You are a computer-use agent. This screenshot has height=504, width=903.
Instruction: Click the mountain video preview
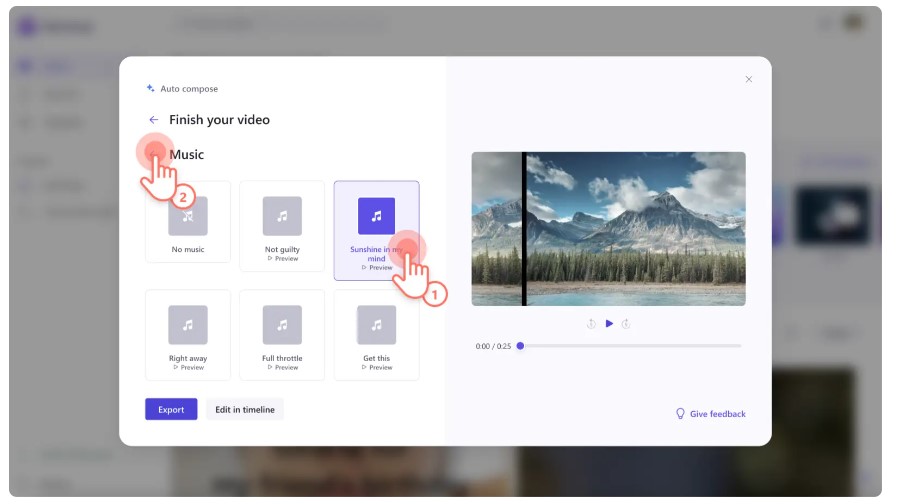click(x=608, y=229)
